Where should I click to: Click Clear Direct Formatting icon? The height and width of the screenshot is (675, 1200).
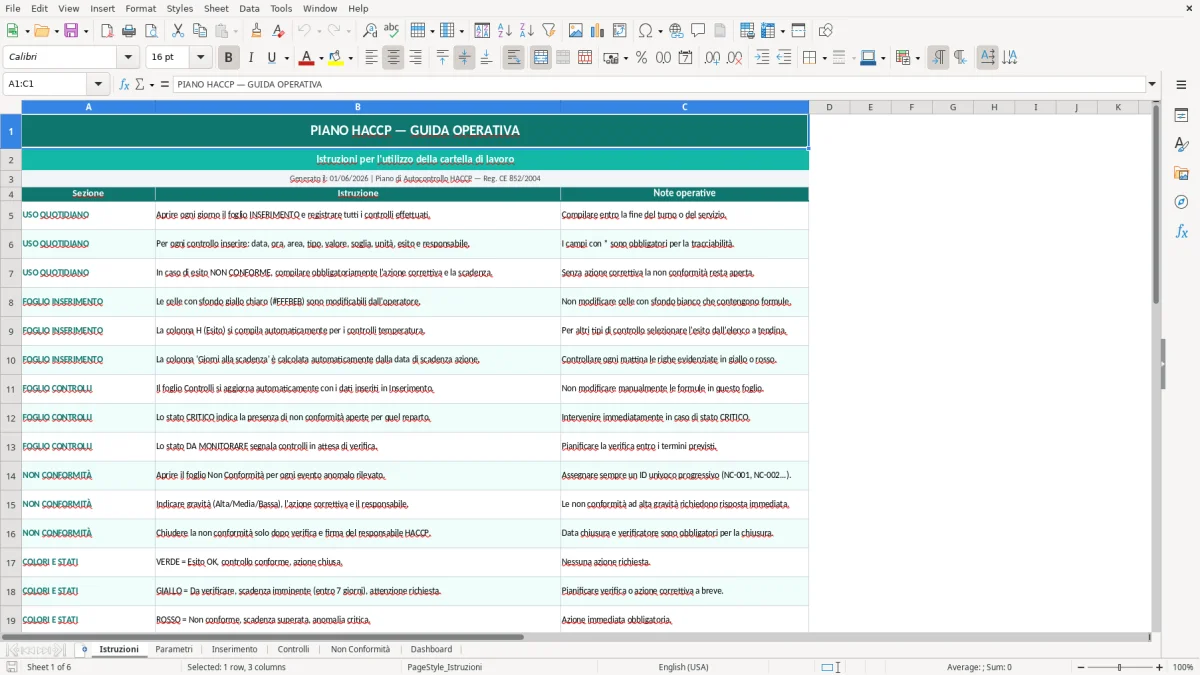(x=279, y=31)
